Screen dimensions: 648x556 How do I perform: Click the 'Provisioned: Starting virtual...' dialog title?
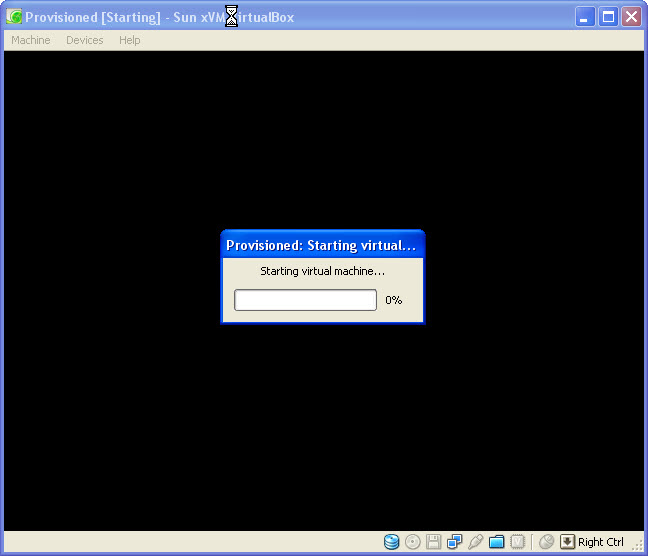(x=321, y=245)
